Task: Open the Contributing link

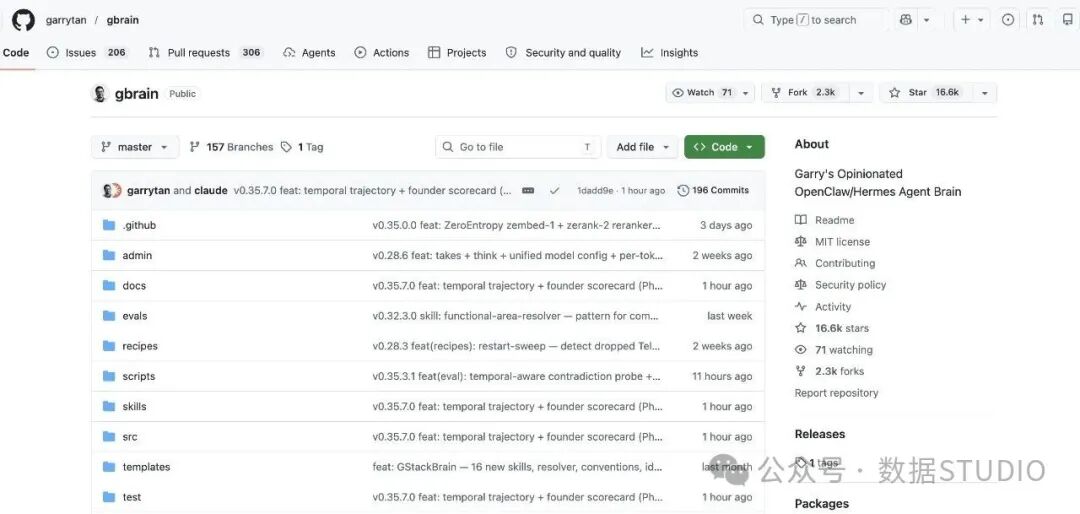Action: [845, 263]
